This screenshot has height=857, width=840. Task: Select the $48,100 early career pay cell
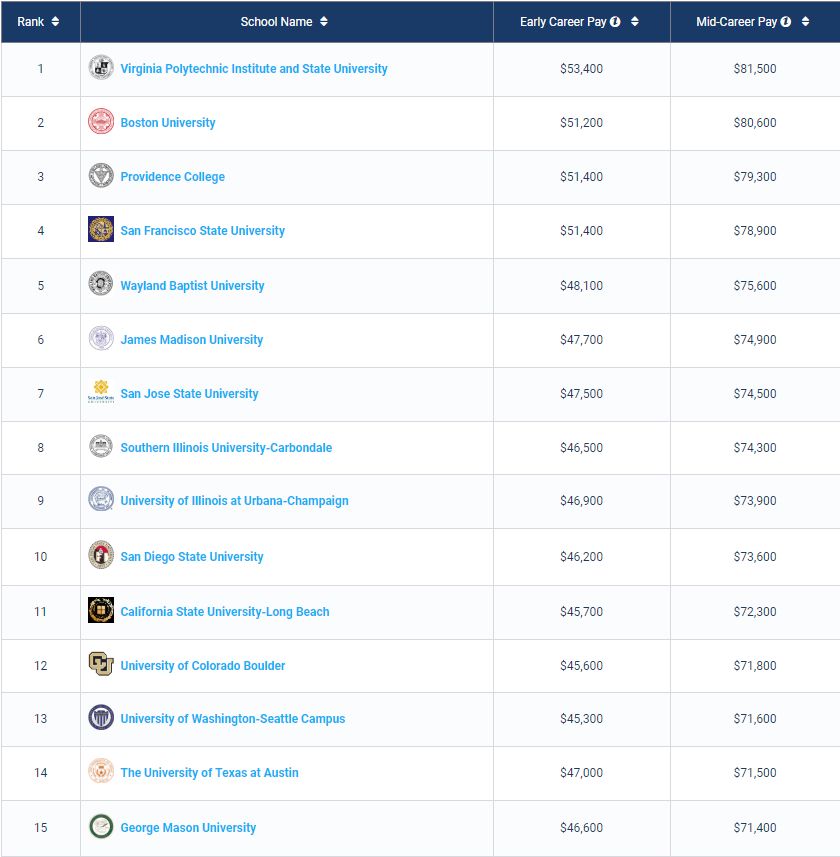click(x=581, y=286)
